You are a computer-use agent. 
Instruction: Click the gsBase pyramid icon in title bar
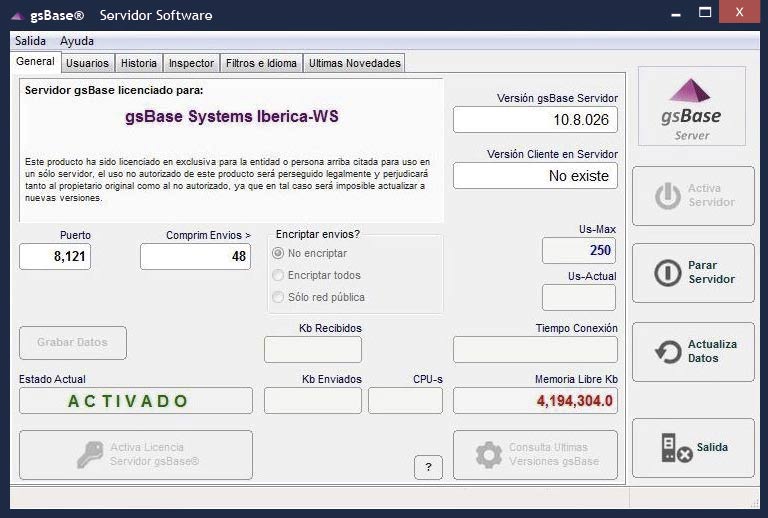point(17,16)
